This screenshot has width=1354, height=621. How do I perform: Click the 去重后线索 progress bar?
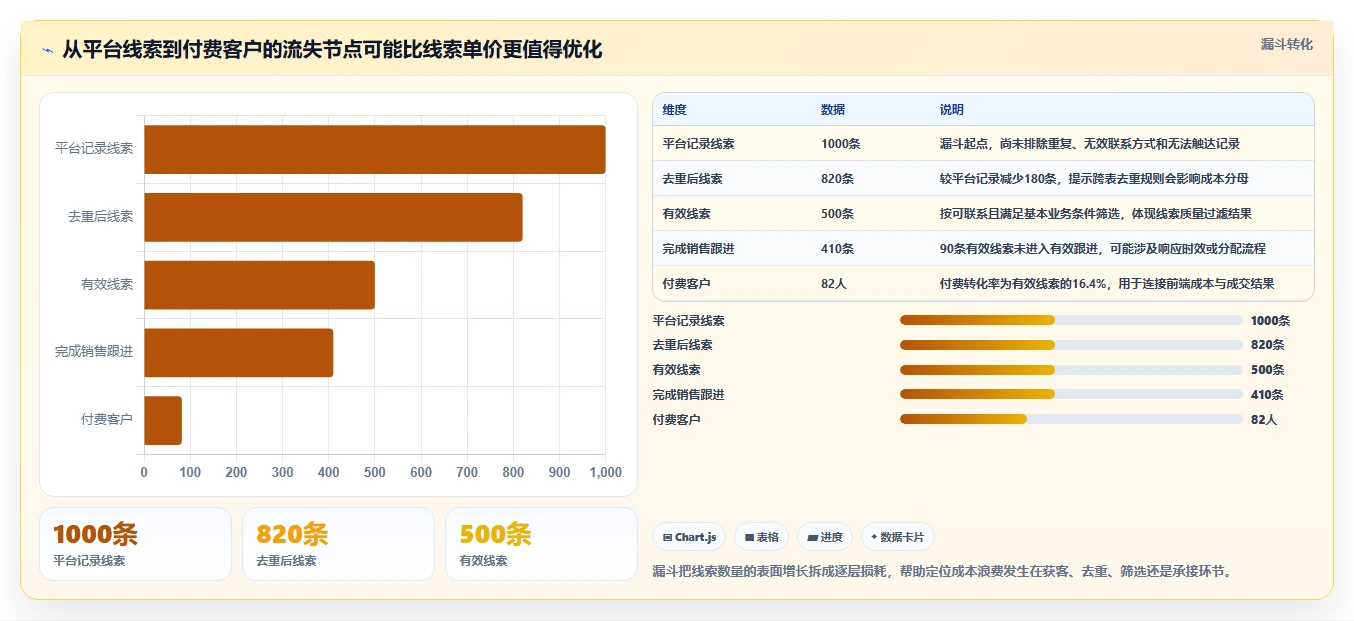click(x=1071, y=345)
